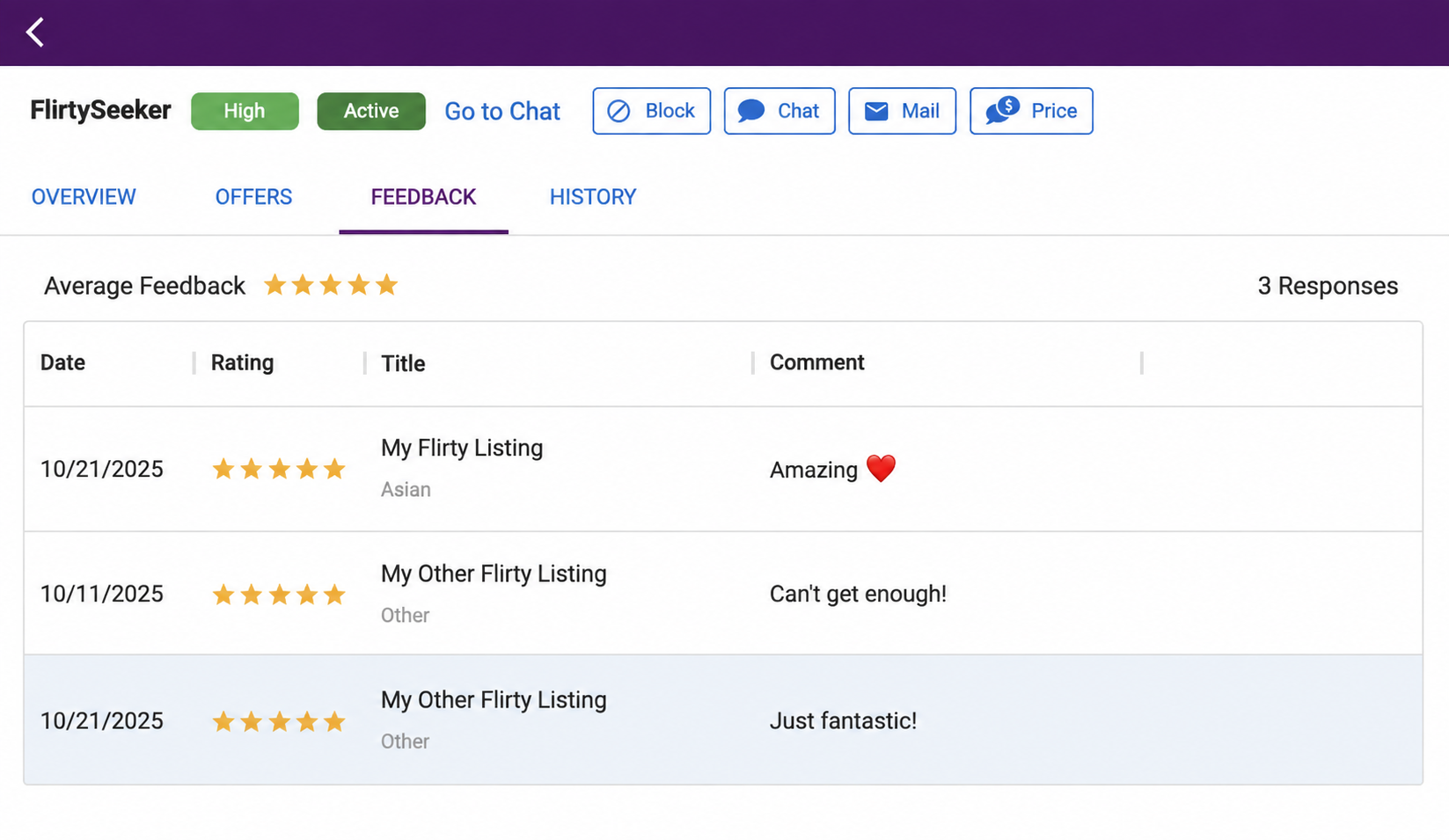The width and height of the screenshot is (1449, 840).
Task: Click the High status badge
Action: pos(245,111)
